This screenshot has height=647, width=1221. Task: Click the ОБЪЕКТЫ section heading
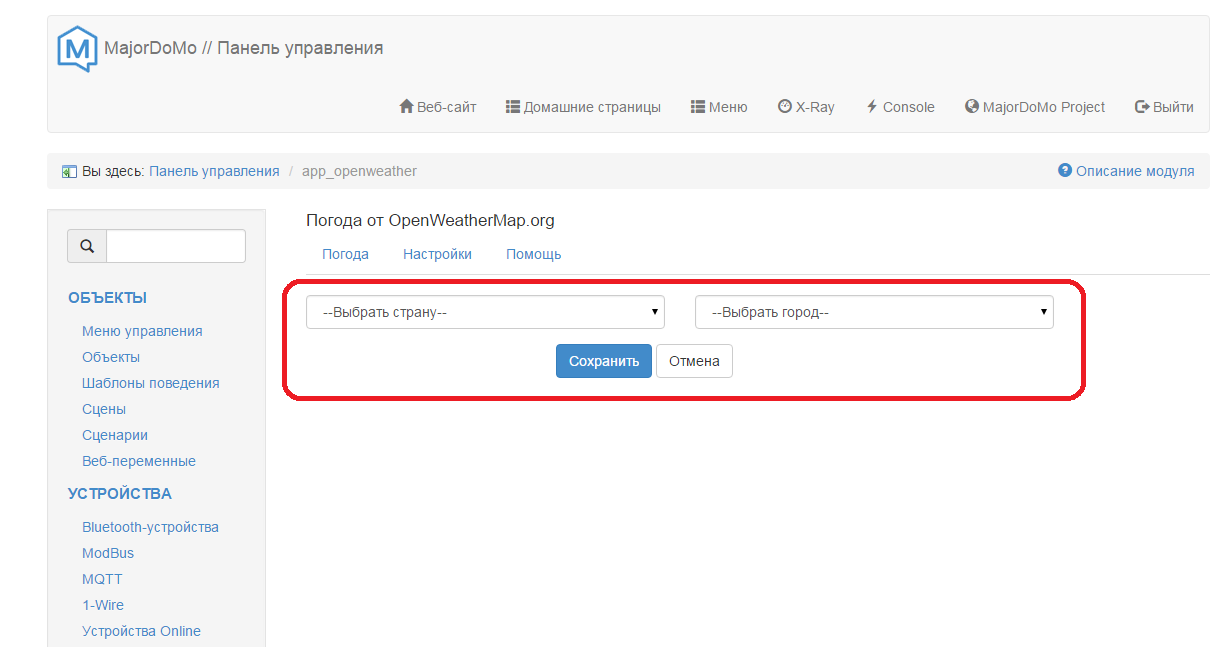pos(108,298)
